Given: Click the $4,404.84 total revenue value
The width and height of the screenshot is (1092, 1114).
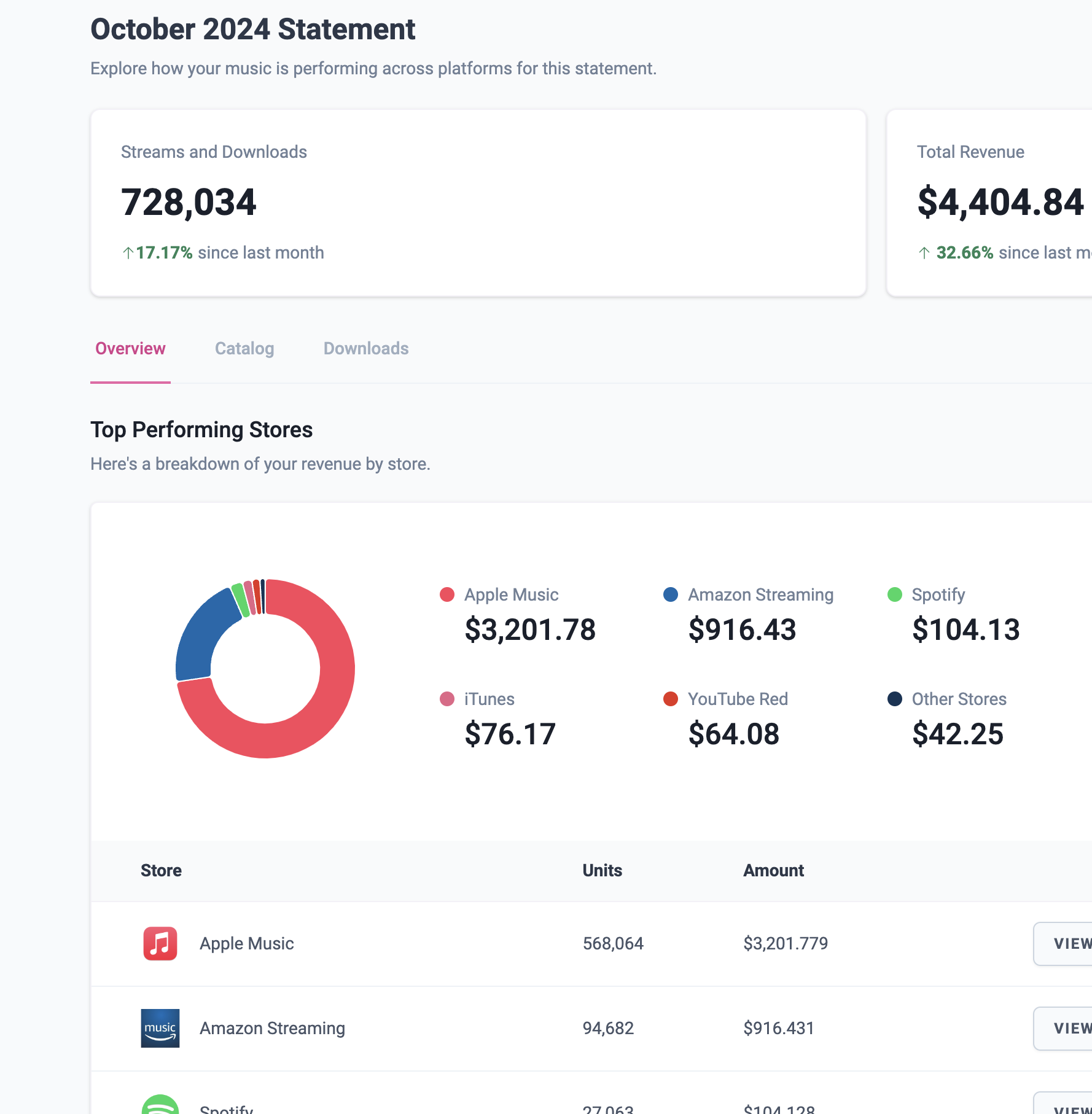Looking at the screenshot, I should click(x=1000, y=202).
